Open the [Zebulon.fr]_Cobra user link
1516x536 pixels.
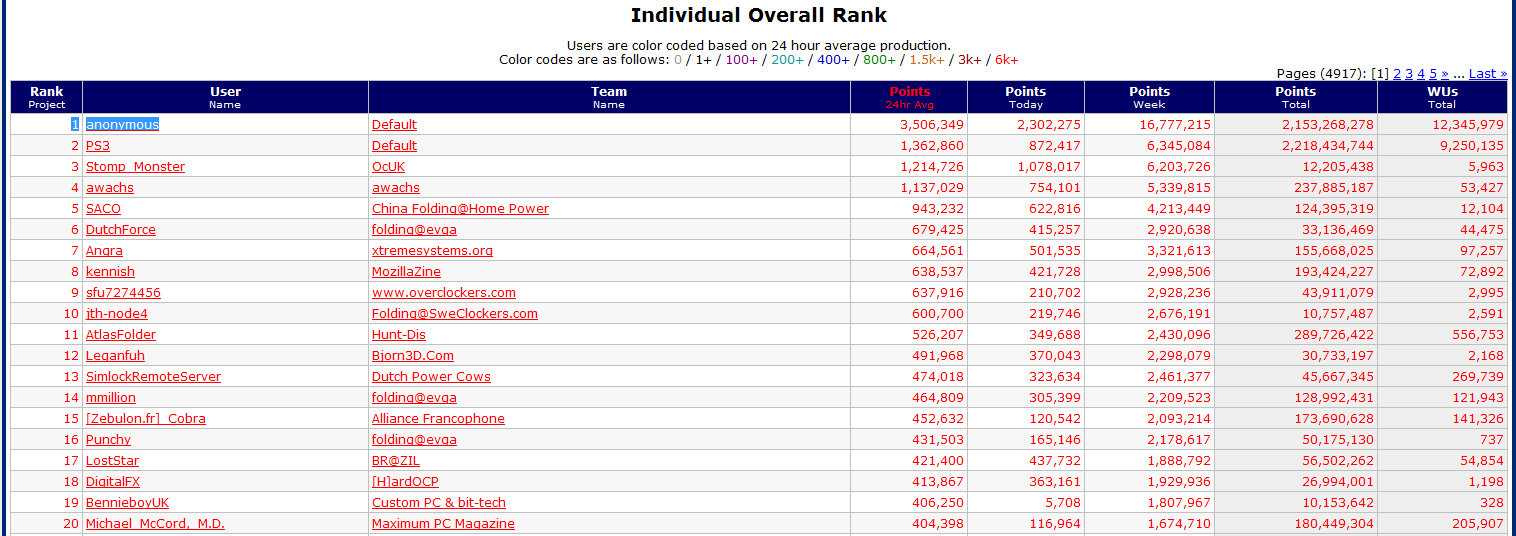[146, 419]
